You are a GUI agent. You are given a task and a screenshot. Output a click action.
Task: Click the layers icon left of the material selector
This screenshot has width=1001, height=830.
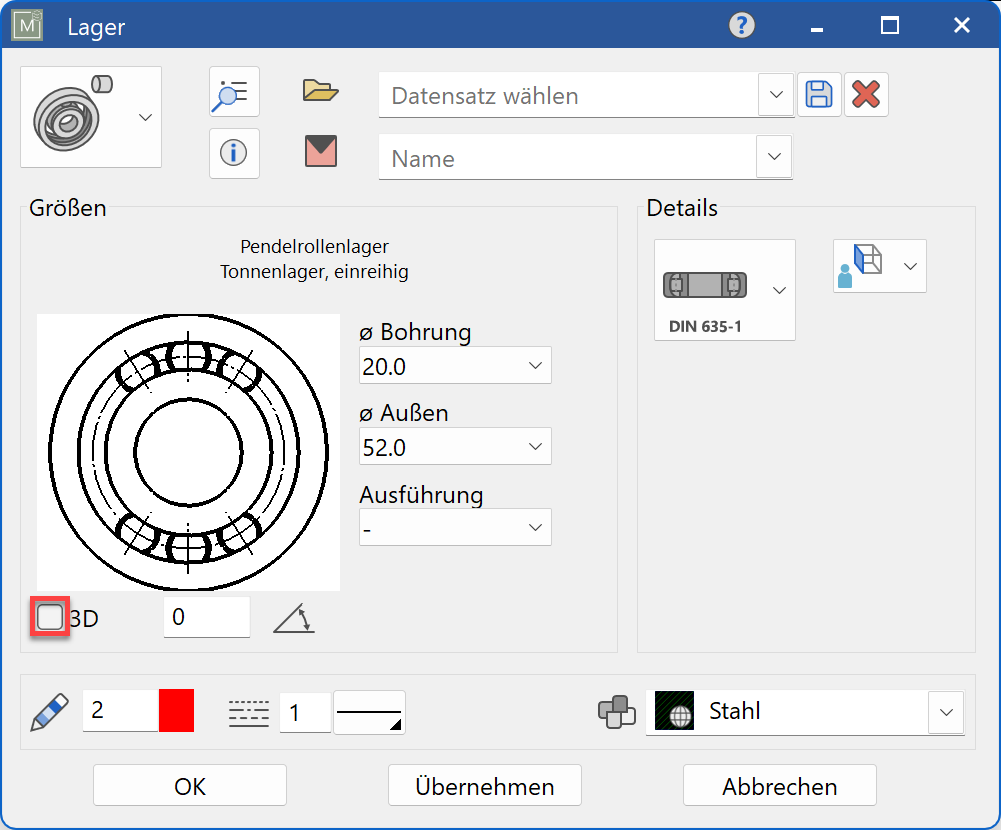(x=617, y=711)
